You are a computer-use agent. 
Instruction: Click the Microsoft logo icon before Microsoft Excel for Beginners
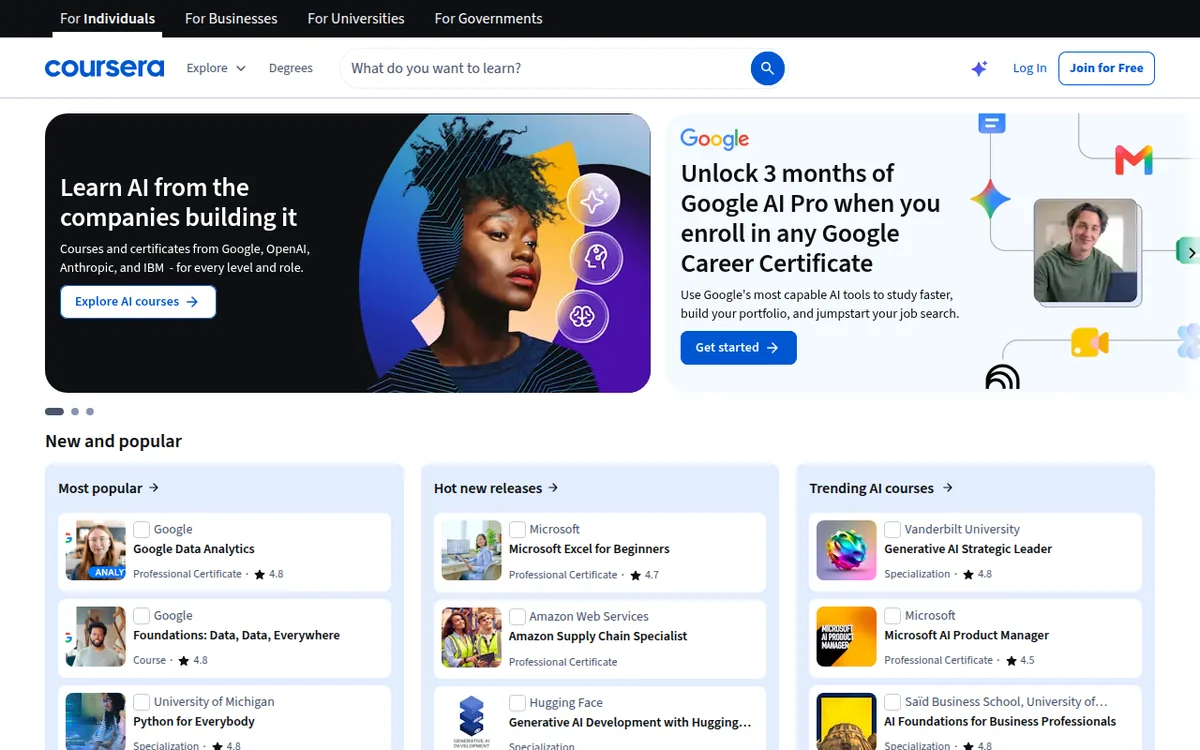(517, 529)
